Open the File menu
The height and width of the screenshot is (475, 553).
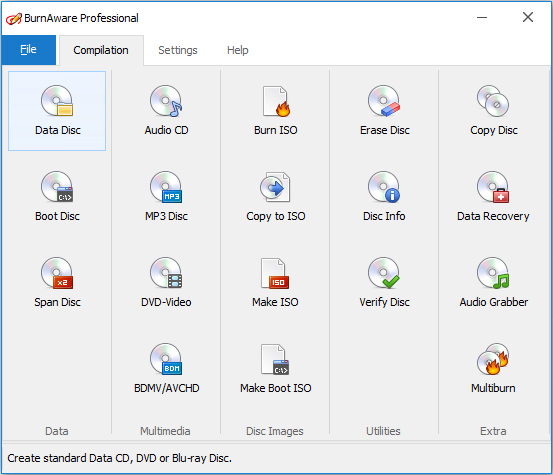click(29, 50)
